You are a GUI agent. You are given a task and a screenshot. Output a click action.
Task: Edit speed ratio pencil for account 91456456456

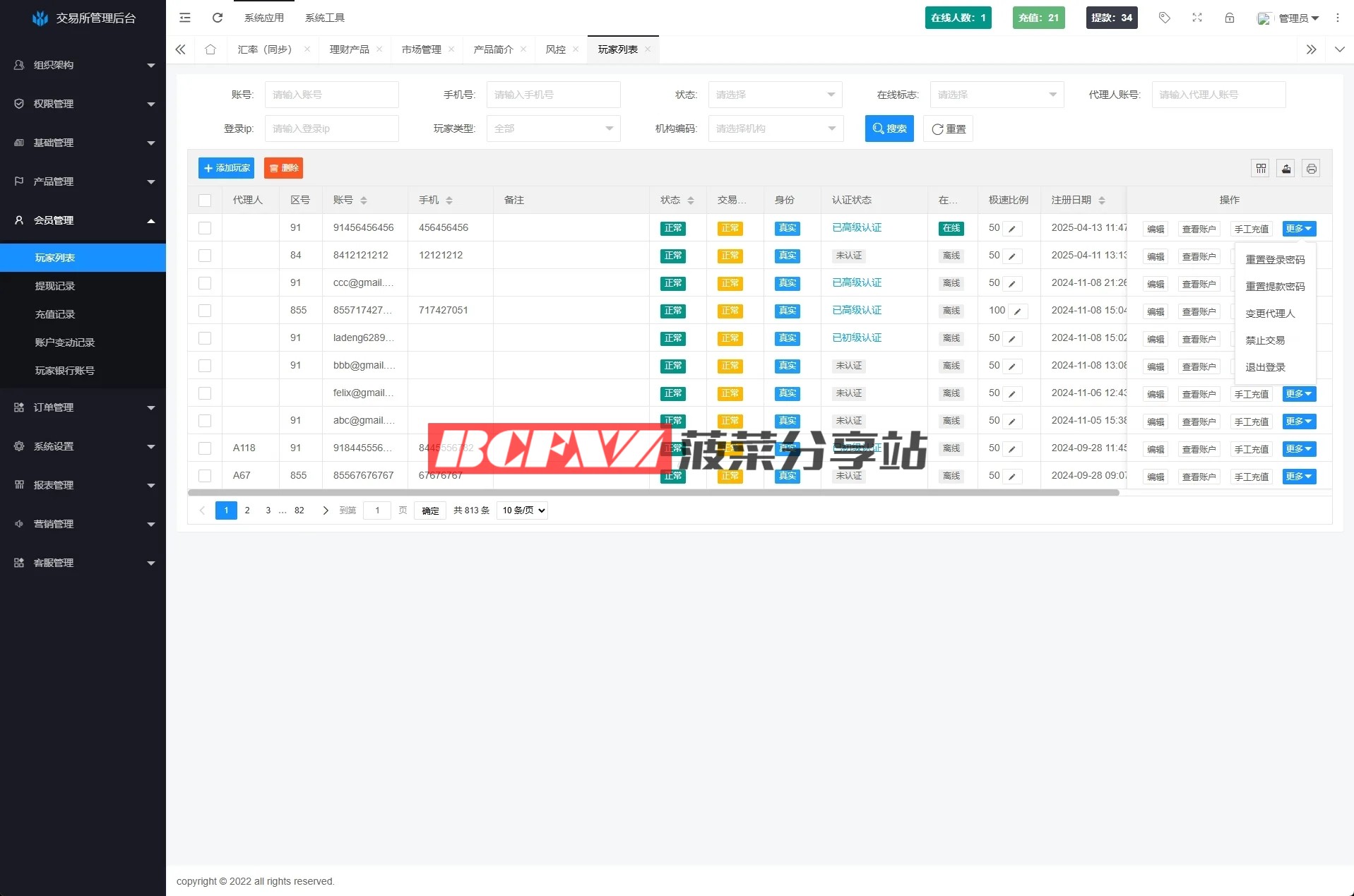1012,229
